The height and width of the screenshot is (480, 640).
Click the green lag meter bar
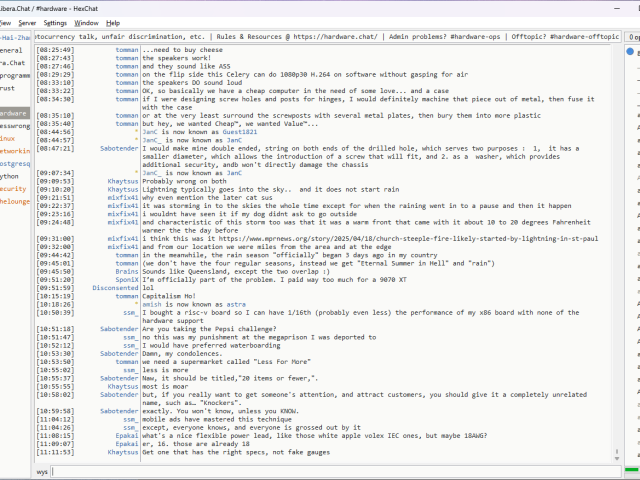click(x=632, y=471)
